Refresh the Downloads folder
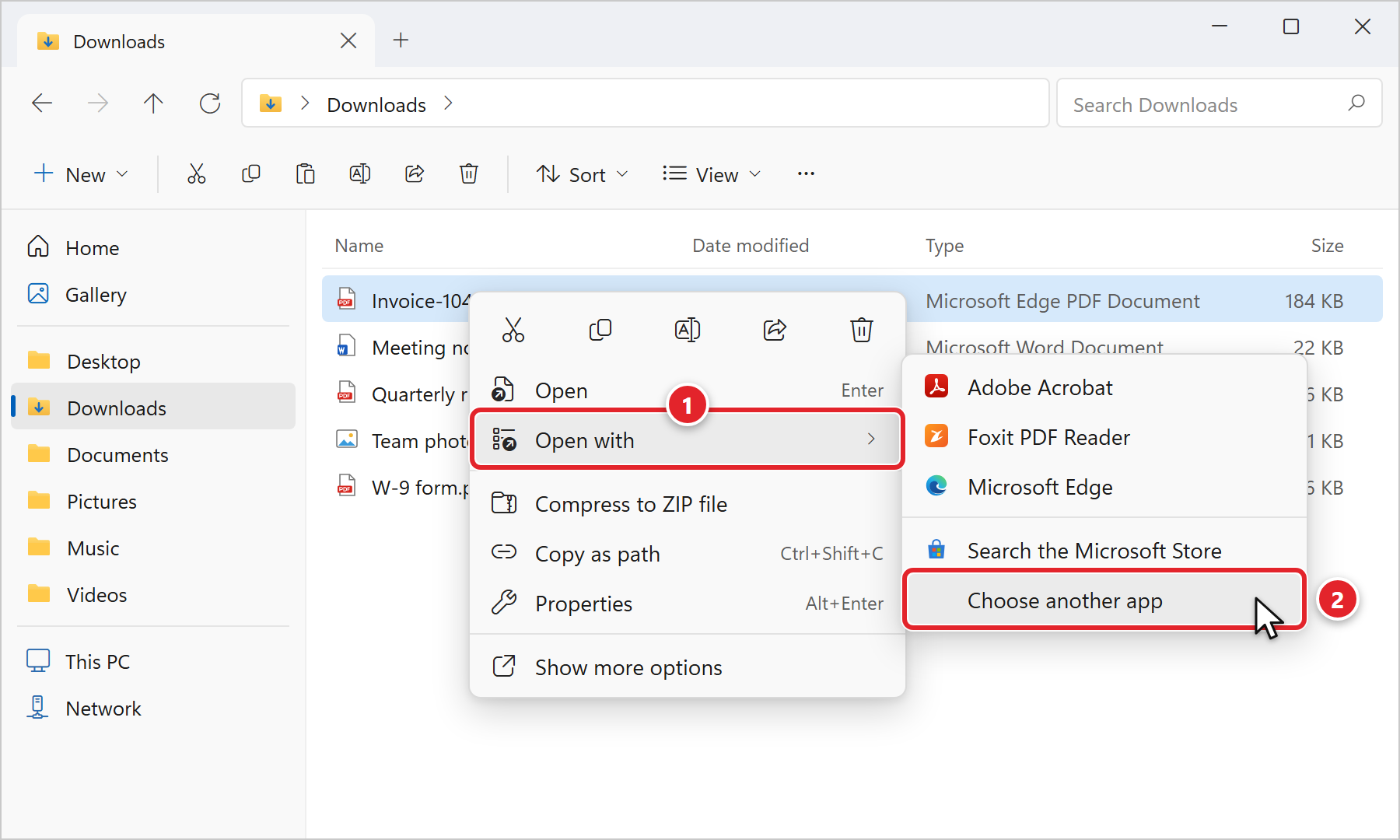The width and height of the screenshot is (1400, 840). 210,103
